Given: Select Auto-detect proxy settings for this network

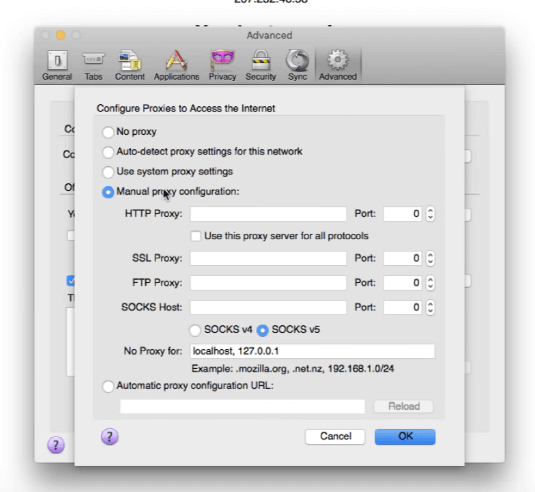Looking at the screenshot, I should 108,152.
